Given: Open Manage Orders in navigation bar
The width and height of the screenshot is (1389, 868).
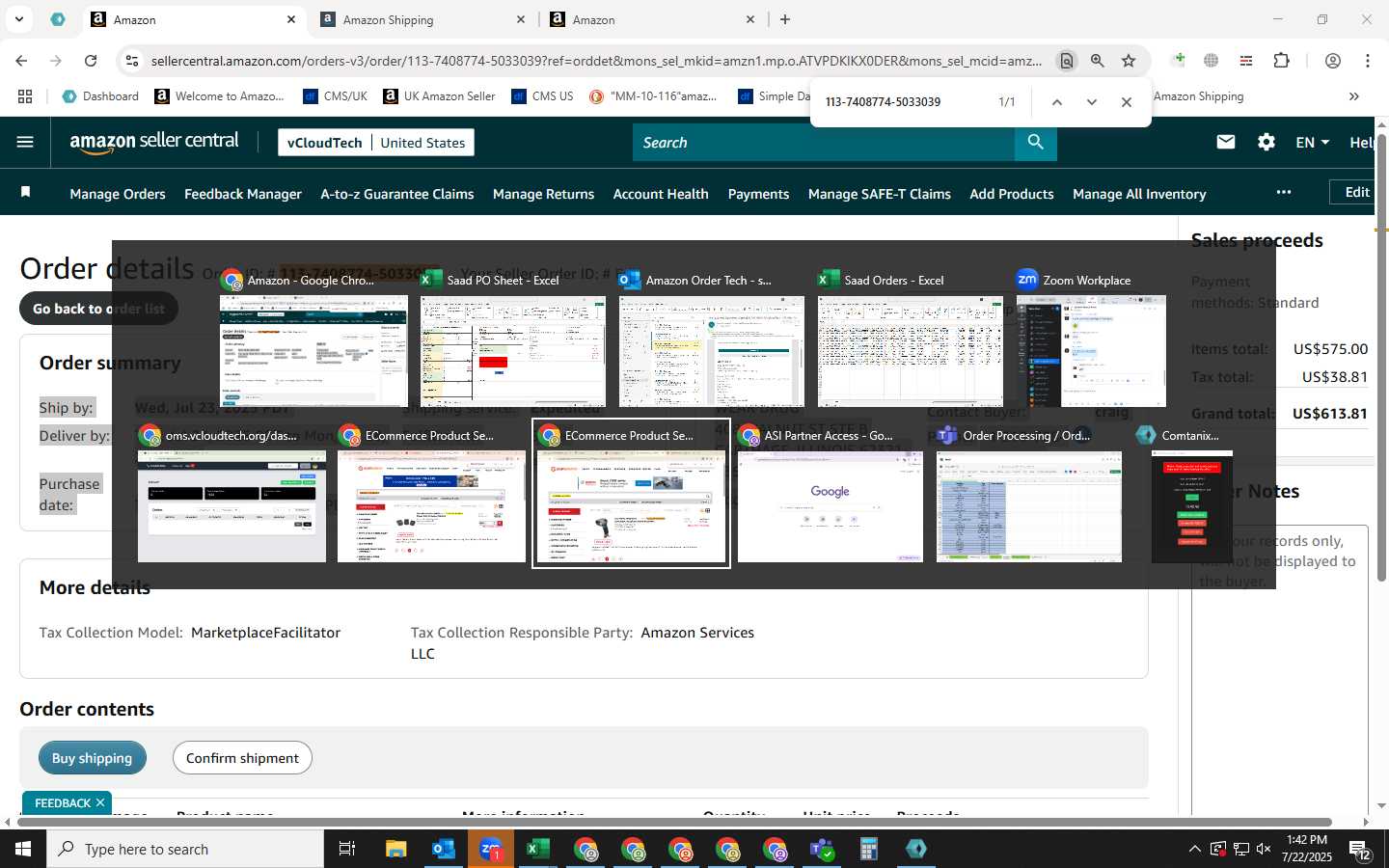Looking at the screenshot, I should [x=118, y=194].
